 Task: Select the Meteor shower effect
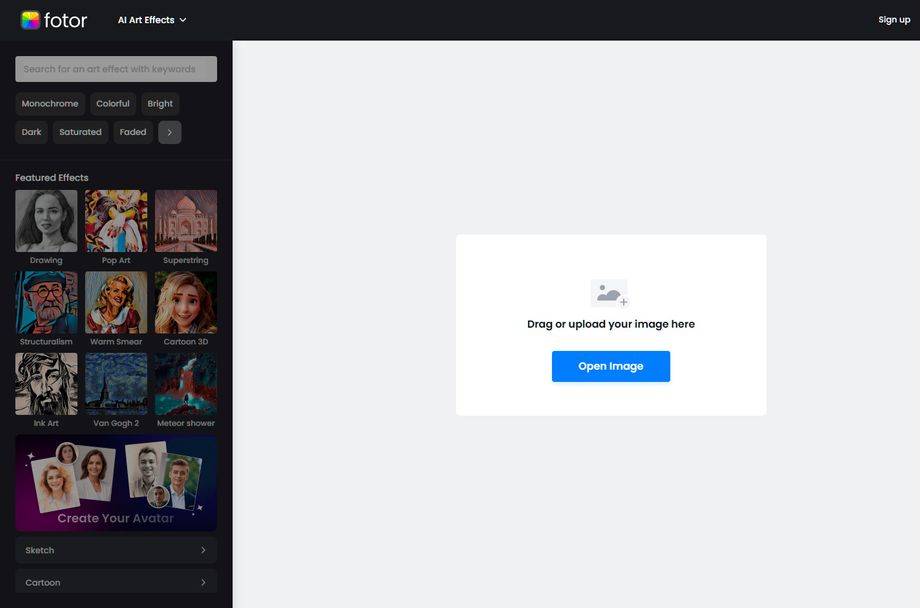[185, 382]
